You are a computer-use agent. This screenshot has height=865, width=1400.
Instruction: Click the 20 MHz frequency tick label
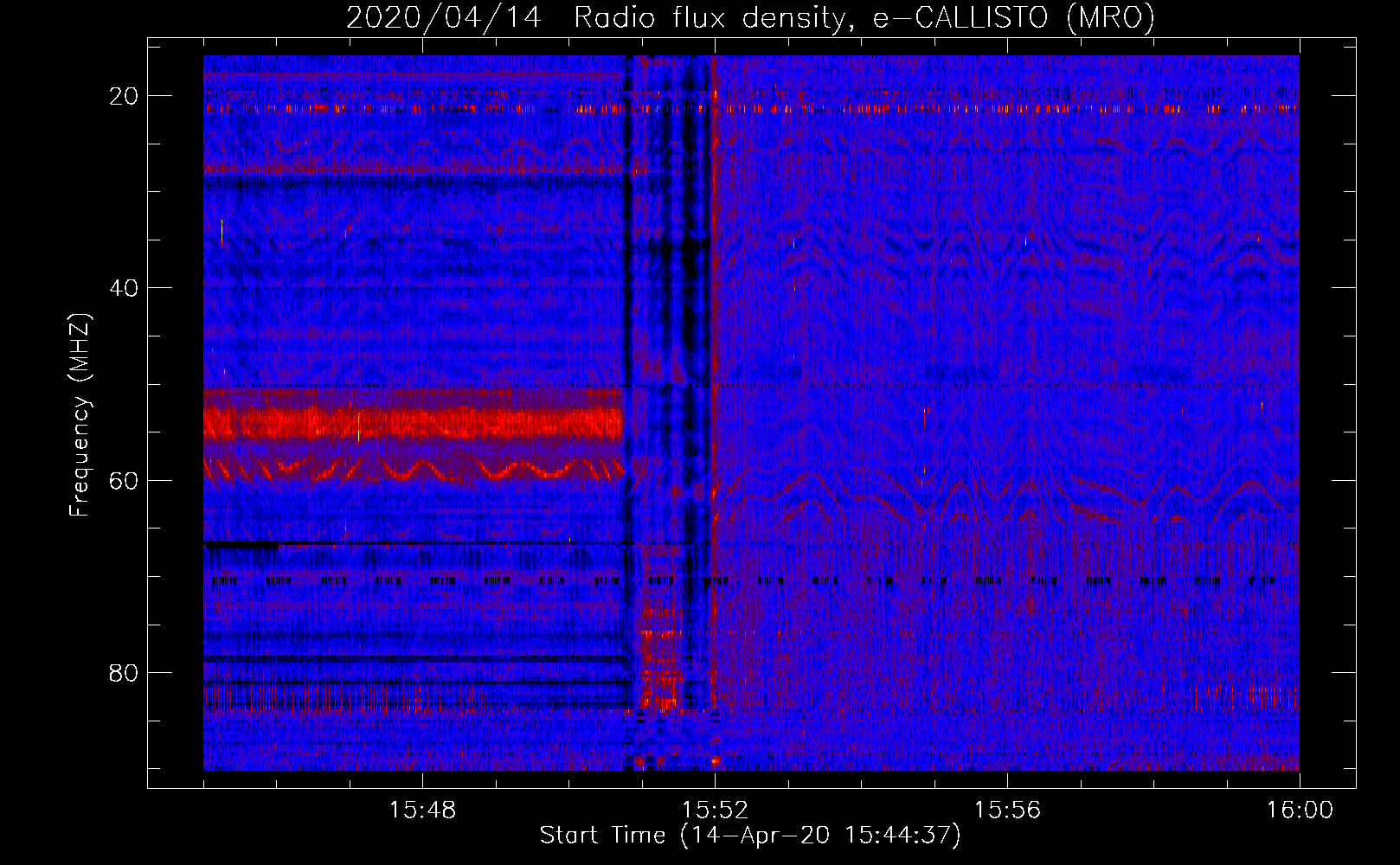point(124,96)
